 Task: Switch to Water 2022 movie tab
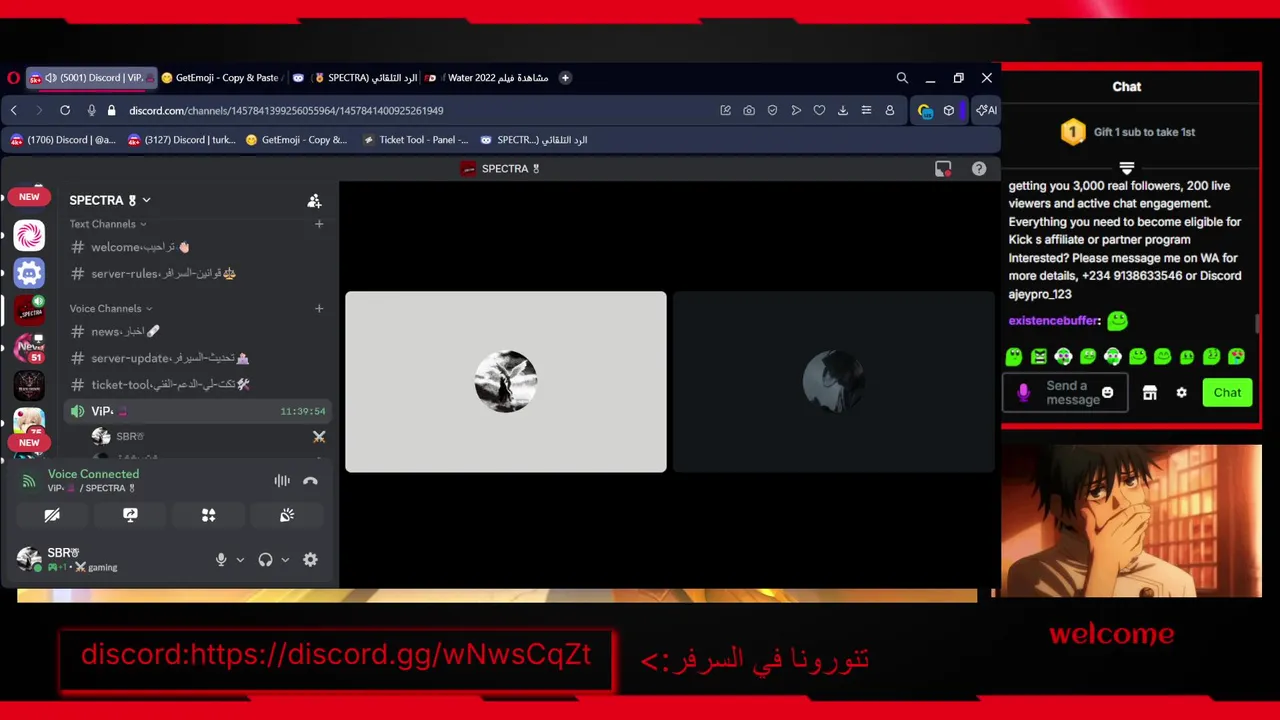488,77
